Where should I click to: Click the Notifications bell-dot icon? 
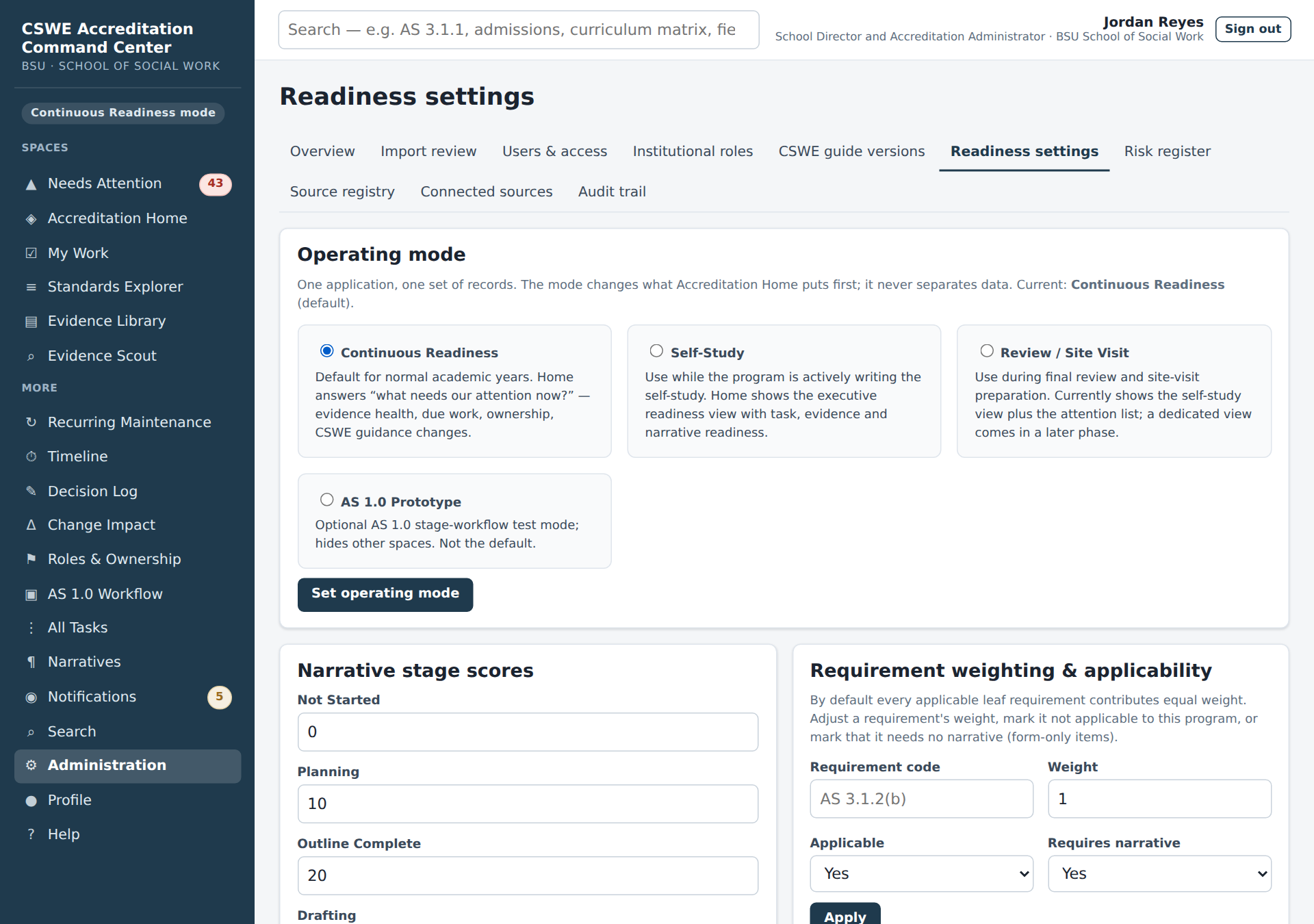pos(31,697)
